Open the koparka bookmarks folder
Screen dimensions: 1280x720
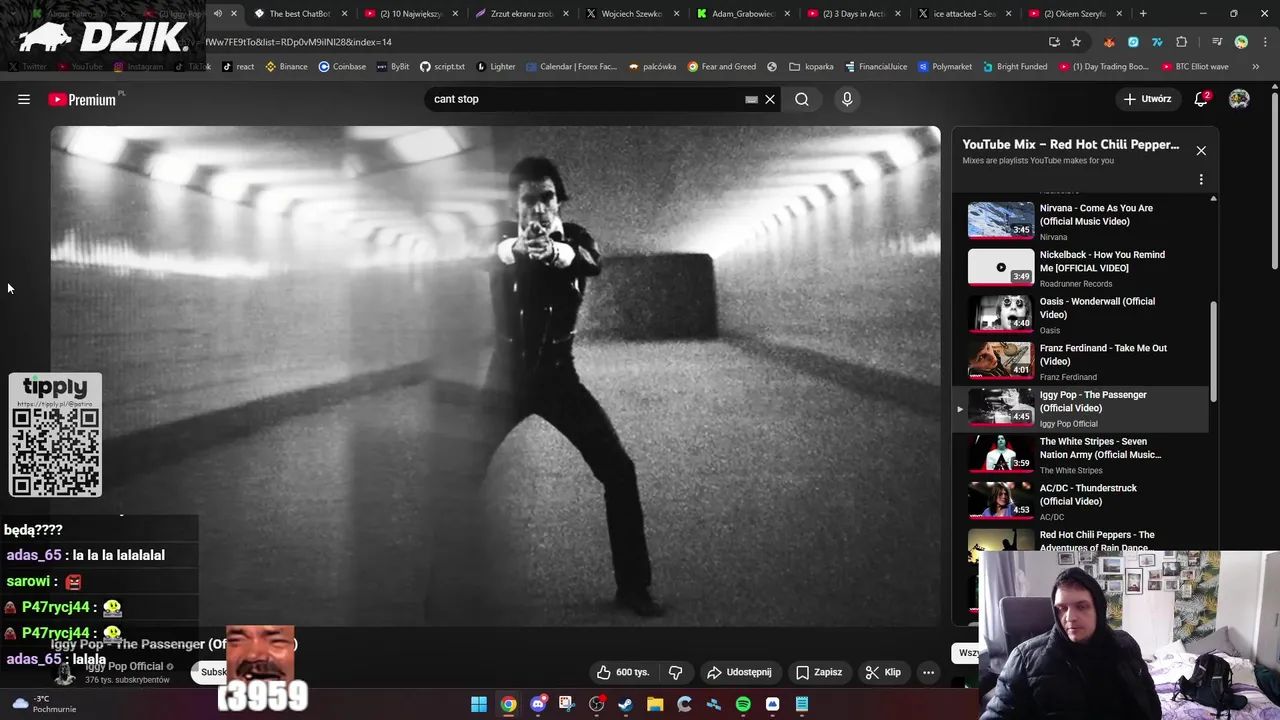tap(811, 67)
